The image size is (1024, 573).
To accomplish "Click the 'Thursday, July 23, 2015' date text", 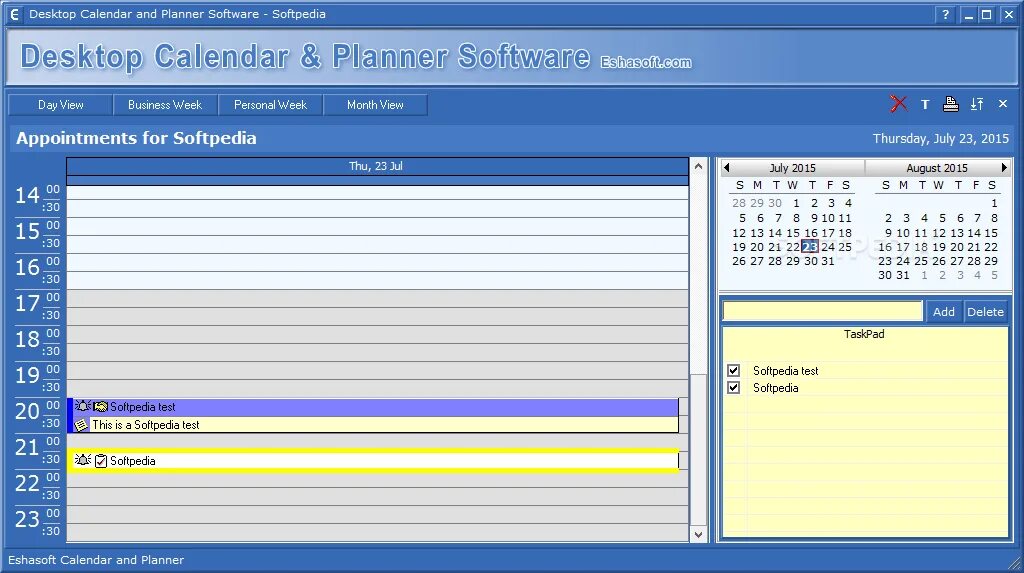I will (x=940, y=139).
